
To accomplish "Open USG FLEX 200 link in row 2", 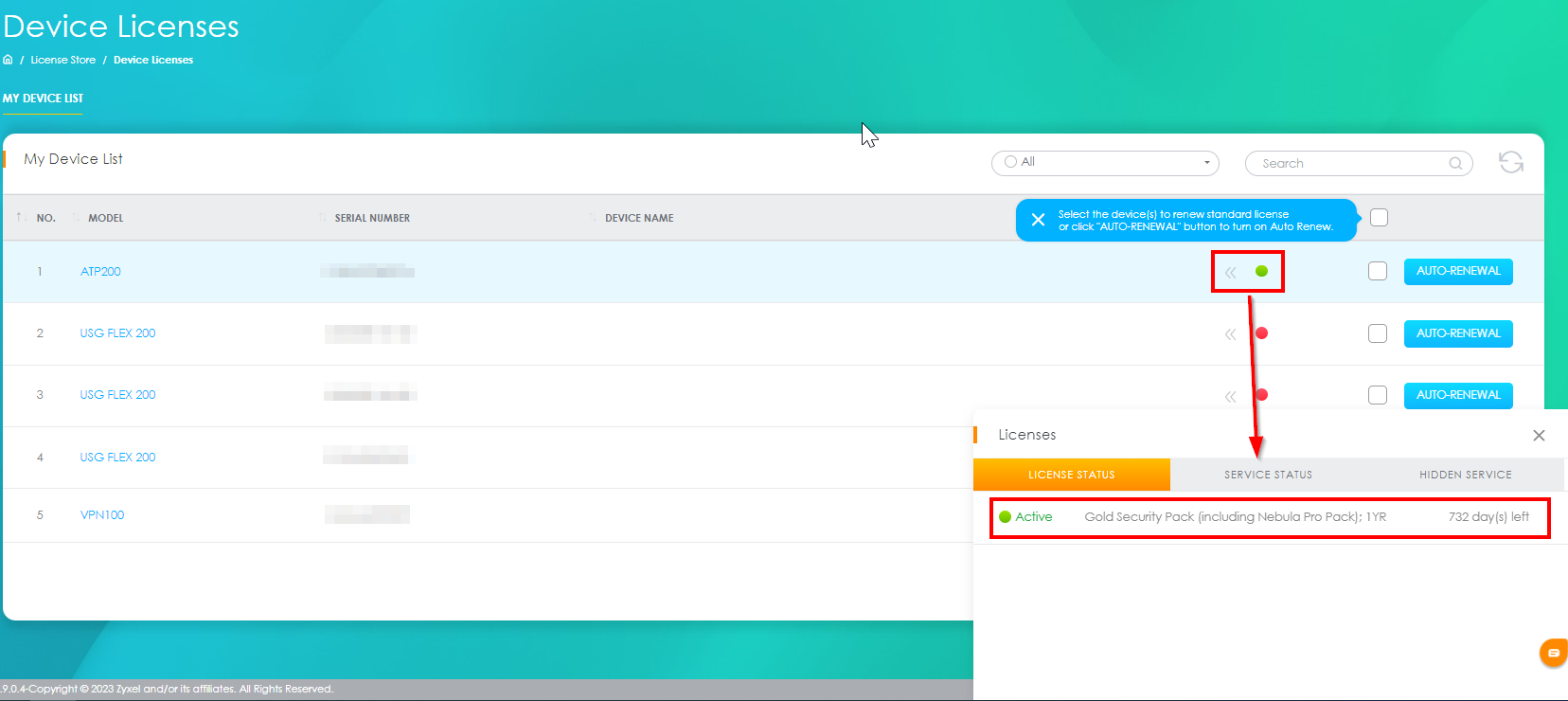I will coord(117,333).
